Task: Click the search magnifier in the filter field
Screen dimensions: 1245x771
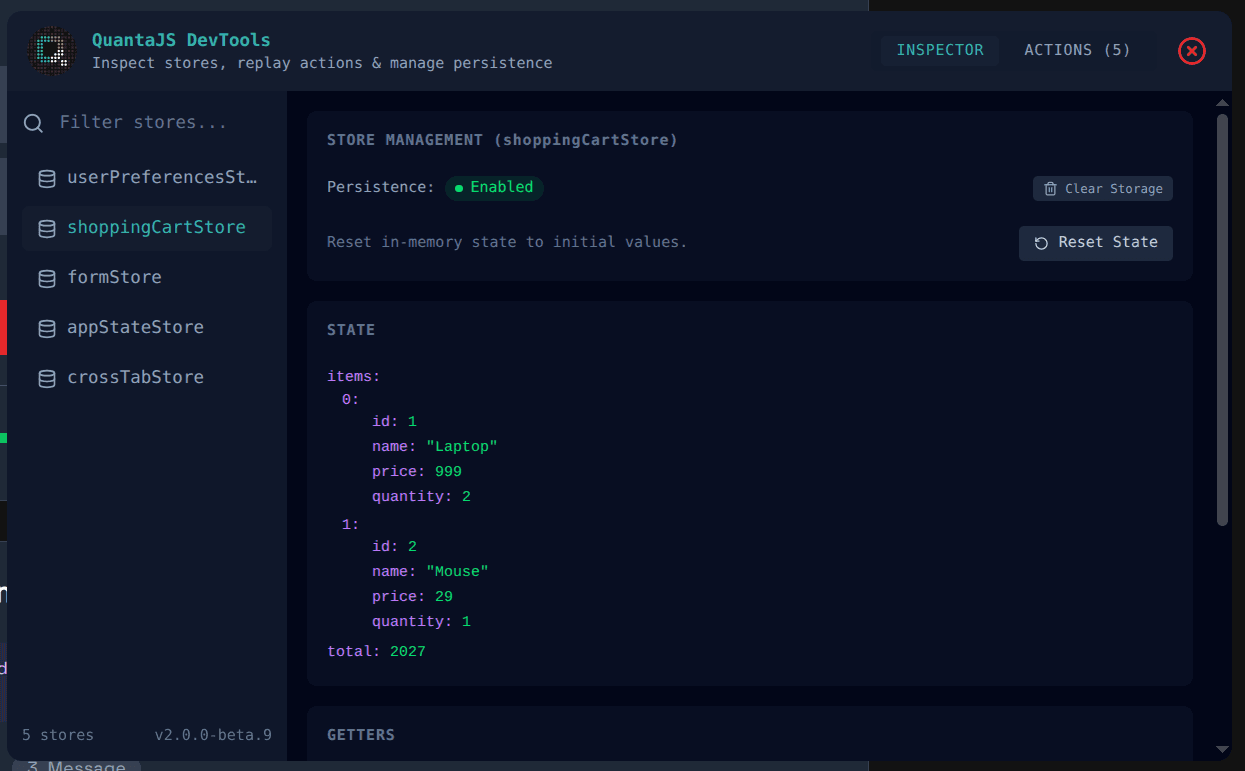Action: point(33,122)
